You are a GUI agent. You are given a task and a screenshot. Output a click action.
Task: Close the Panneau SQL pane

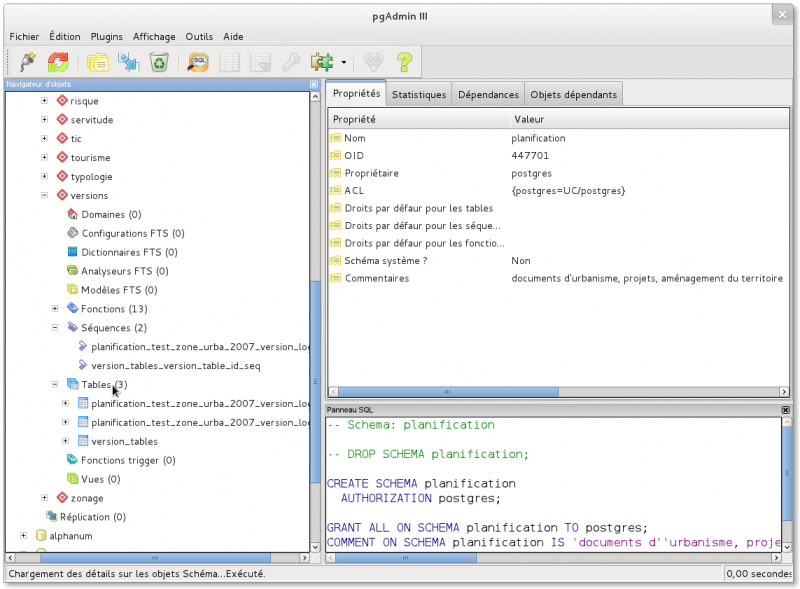click(x=785, y=411)
